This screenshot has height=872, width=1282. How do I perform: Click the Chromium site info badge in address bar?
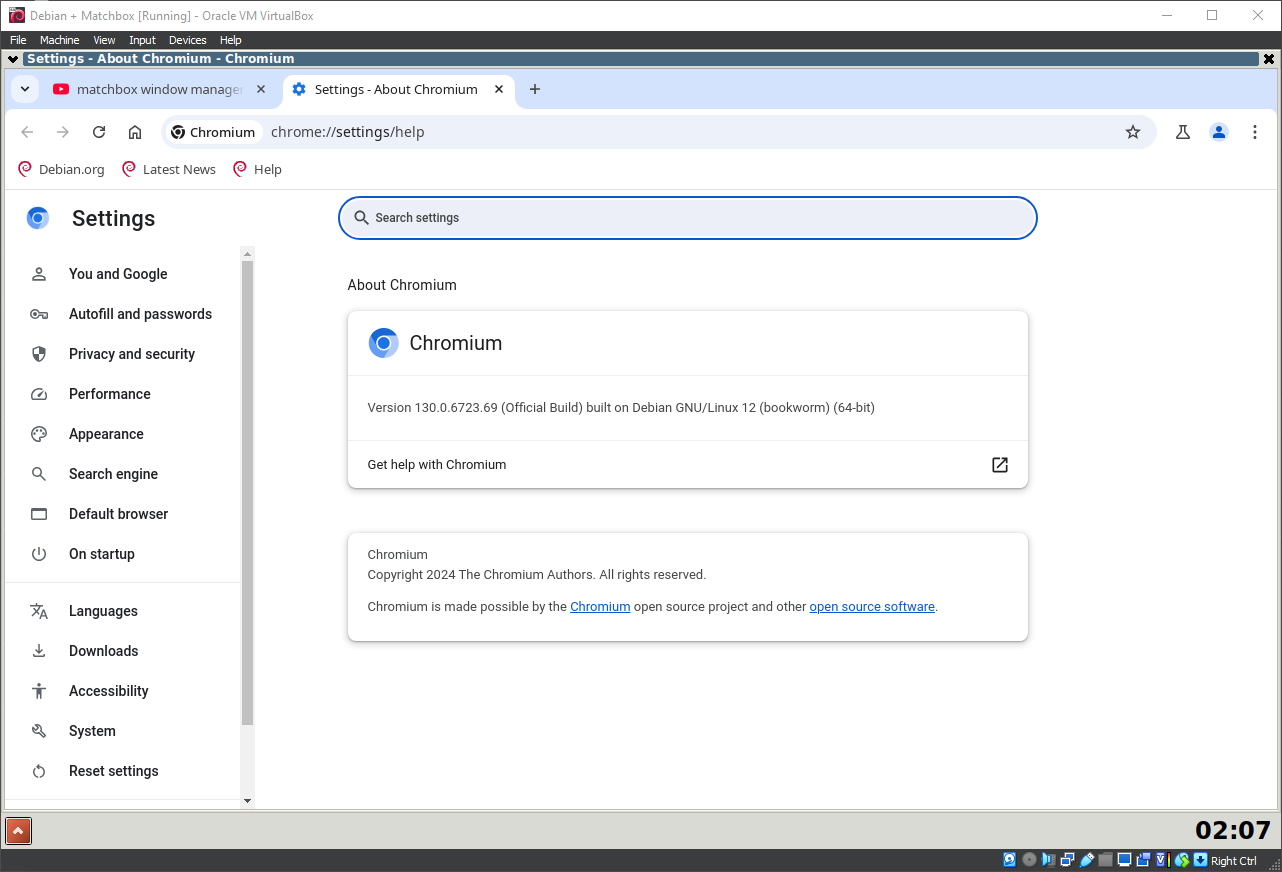212,131
